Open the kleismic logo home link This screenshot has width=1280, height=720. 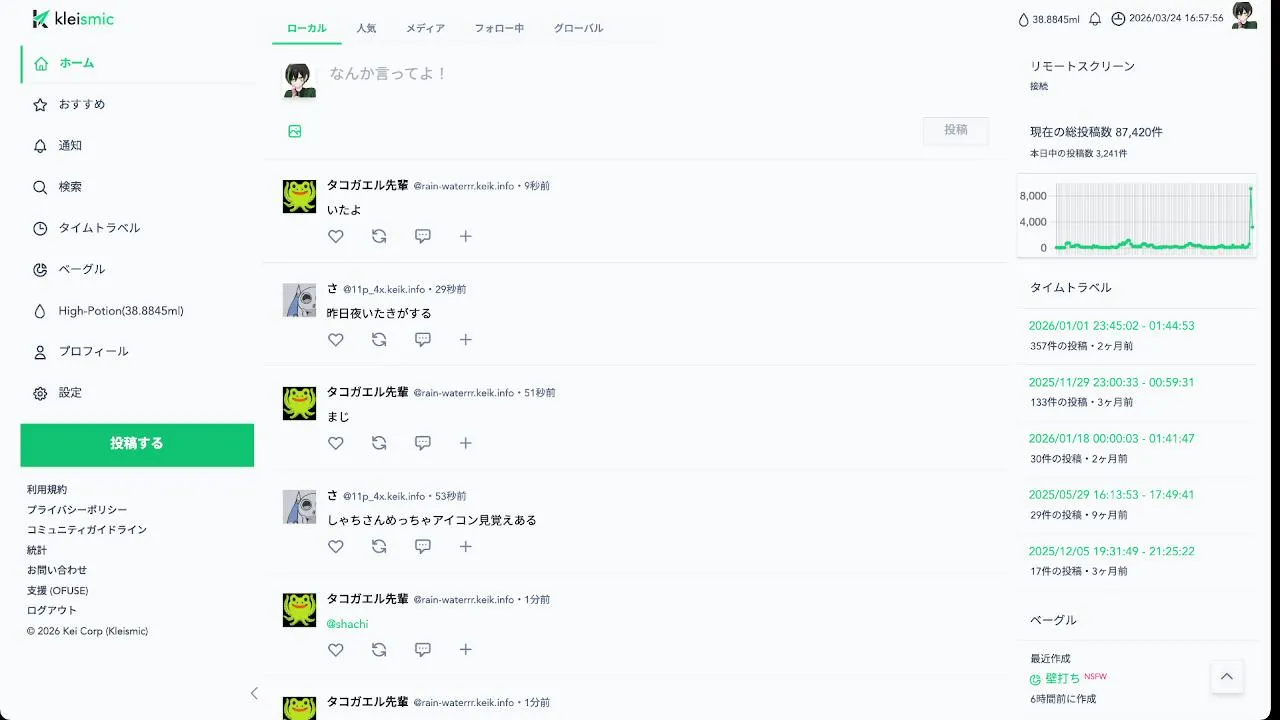(73, 19)
